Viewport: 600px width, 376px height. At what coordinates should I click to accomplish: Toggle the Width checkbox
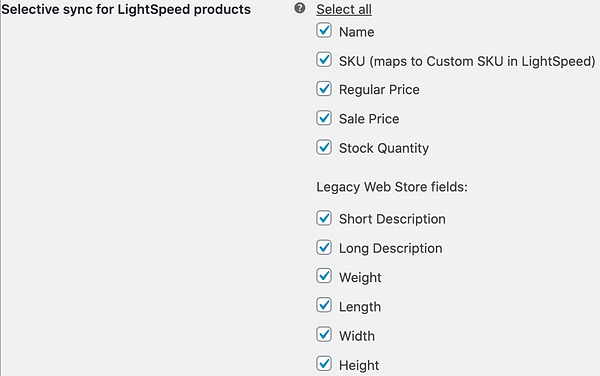(324, 334)
